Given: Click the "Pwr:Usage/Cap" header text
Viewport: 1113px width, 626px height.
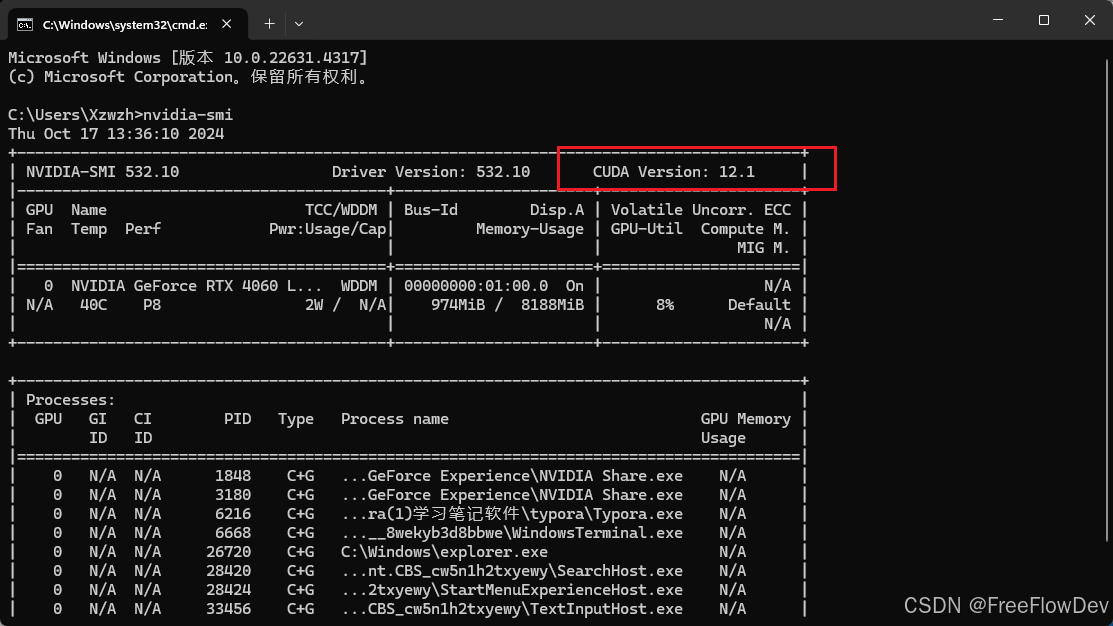Looking at the screenshot, I should [327, 229].
